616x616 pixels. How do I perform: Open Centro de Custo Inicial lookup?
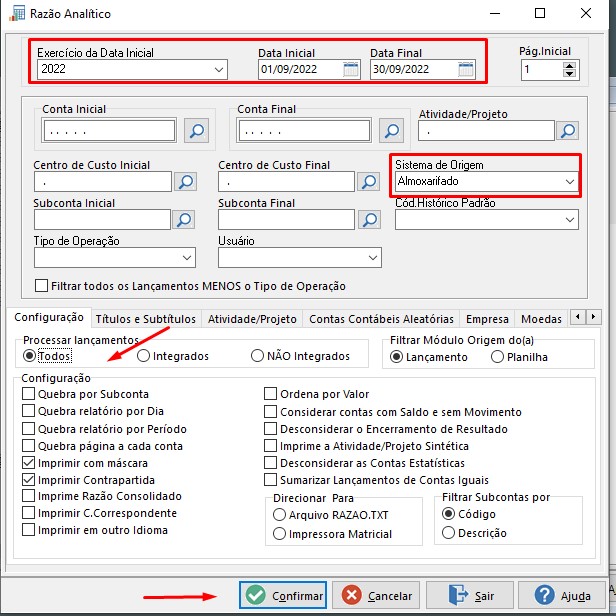tap(185, 182)
